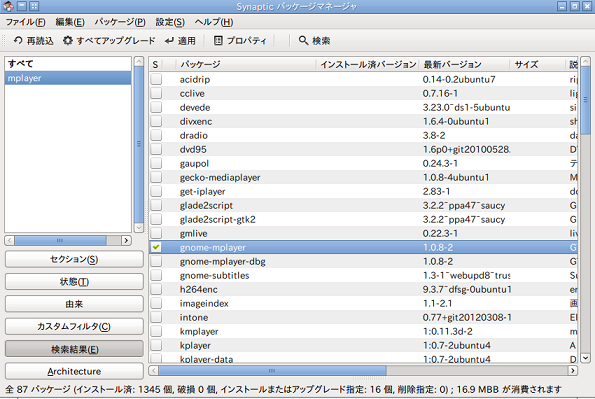The height and width of the screenshot is (399, 595).
Task: Open the 設定(S) menu
Action: pos(170,22)
